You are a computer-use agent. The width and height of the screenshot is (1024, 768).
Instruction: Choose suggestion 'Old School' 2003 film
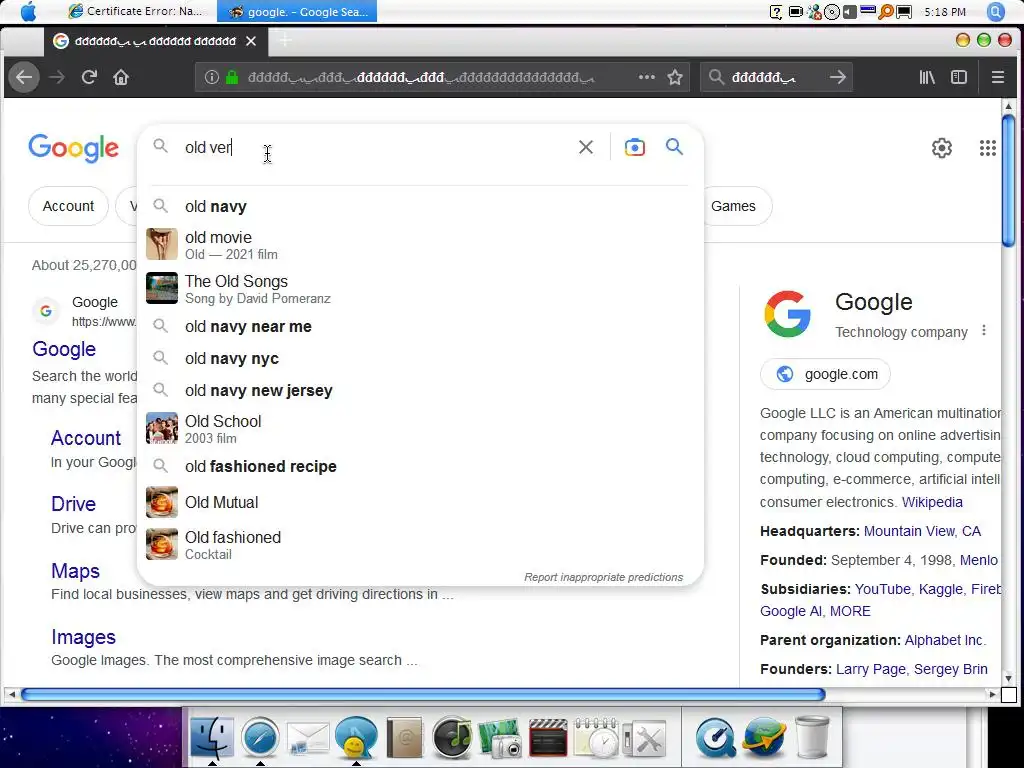click(420, 428)
